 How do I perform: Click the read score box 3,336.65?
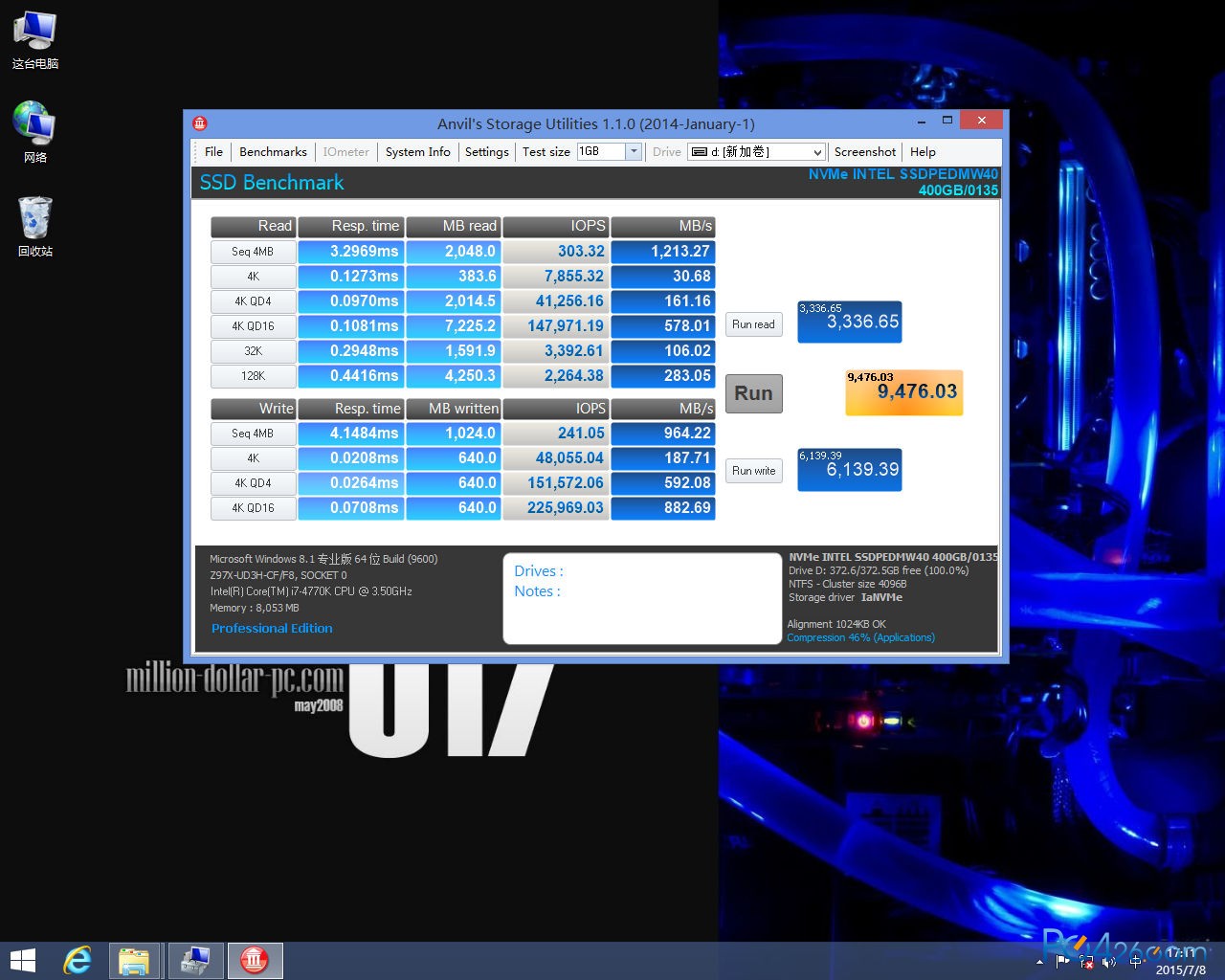pos(850,322)
